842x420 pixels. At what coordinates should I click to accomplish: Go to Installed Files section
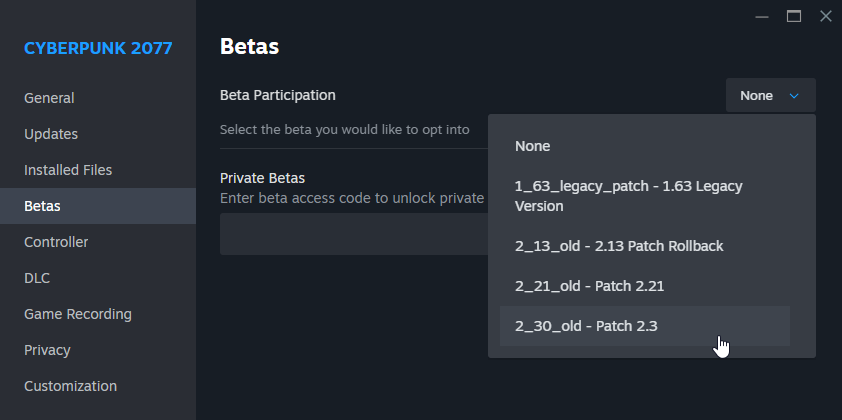tap(68, 170)
